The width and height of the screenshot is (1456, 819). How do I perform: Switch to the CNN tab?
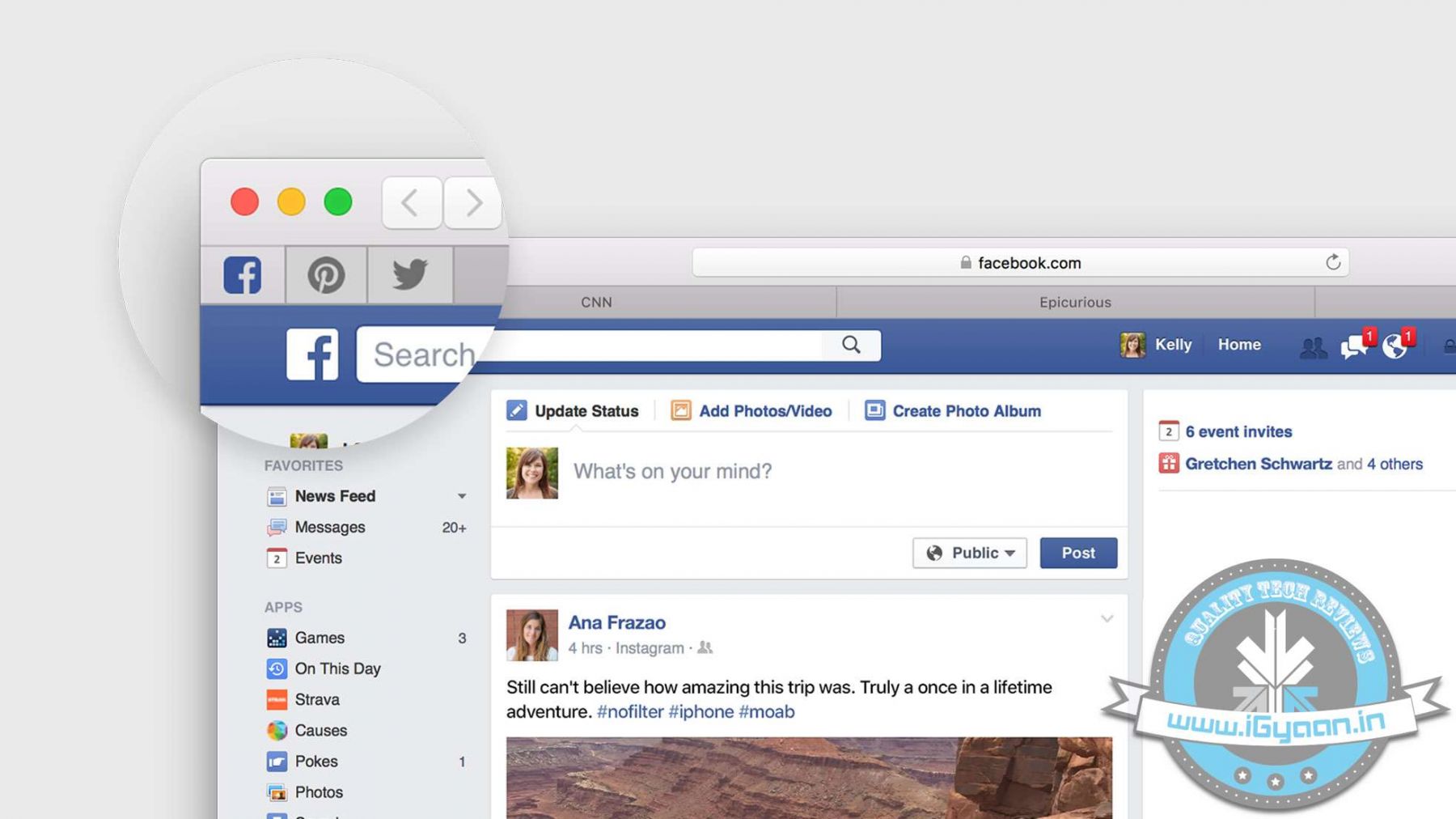596,302
